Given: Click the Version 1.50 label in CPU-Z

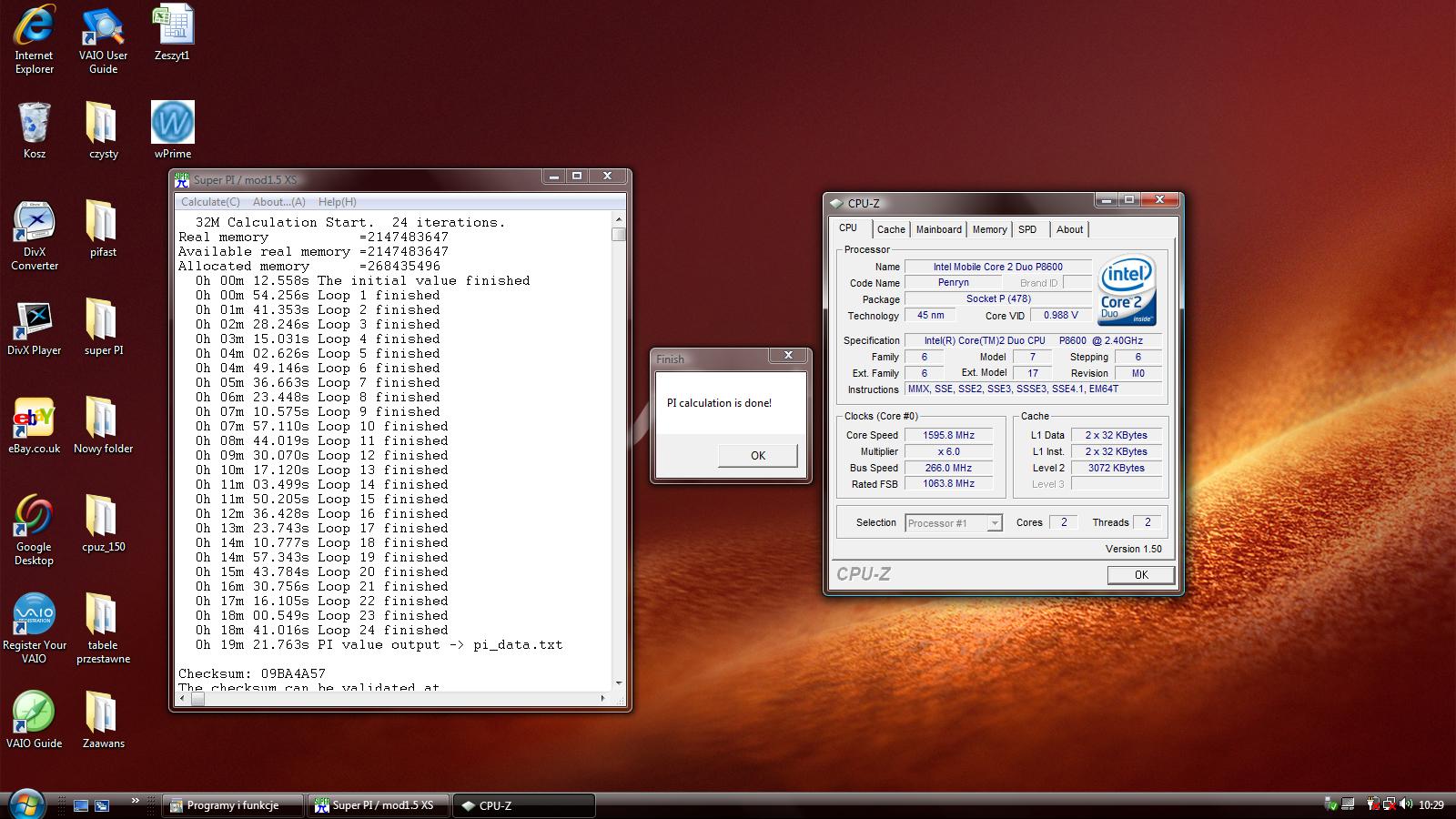Looking at the screenshot, I should pyautogui.click(x=1133, y=549).
